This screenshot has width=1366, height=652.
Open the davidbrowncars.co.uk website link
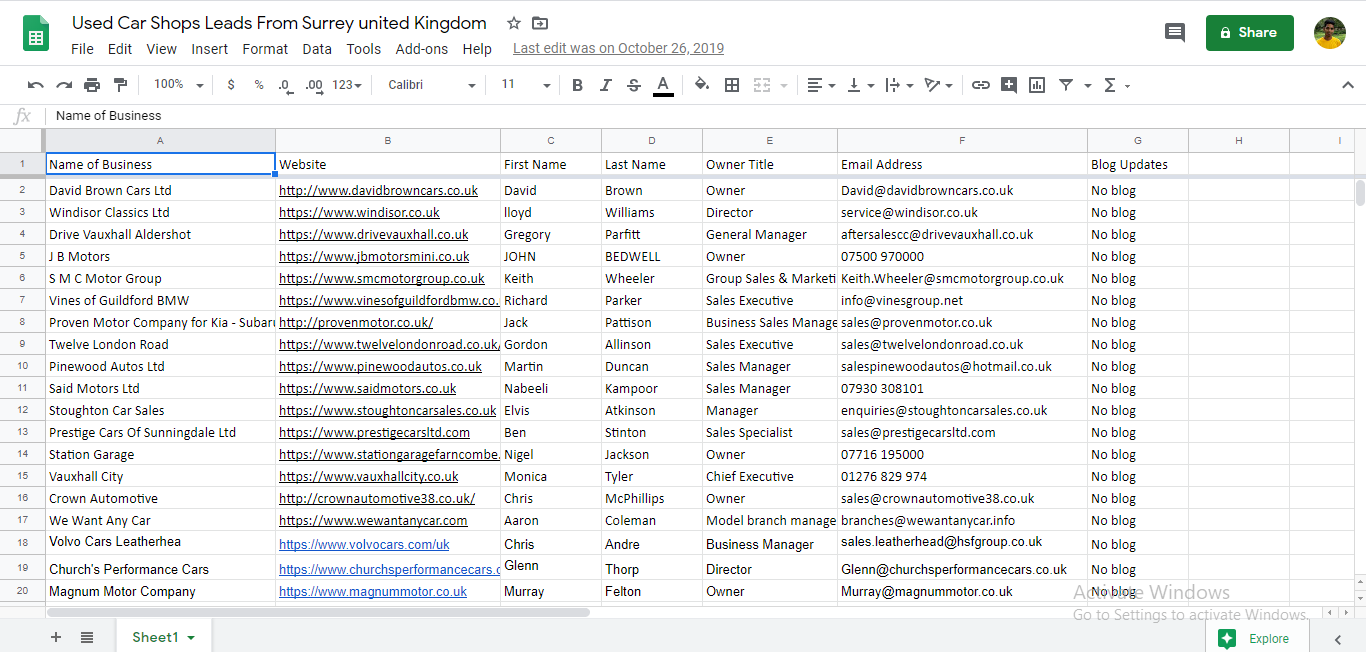coord(378,190)
